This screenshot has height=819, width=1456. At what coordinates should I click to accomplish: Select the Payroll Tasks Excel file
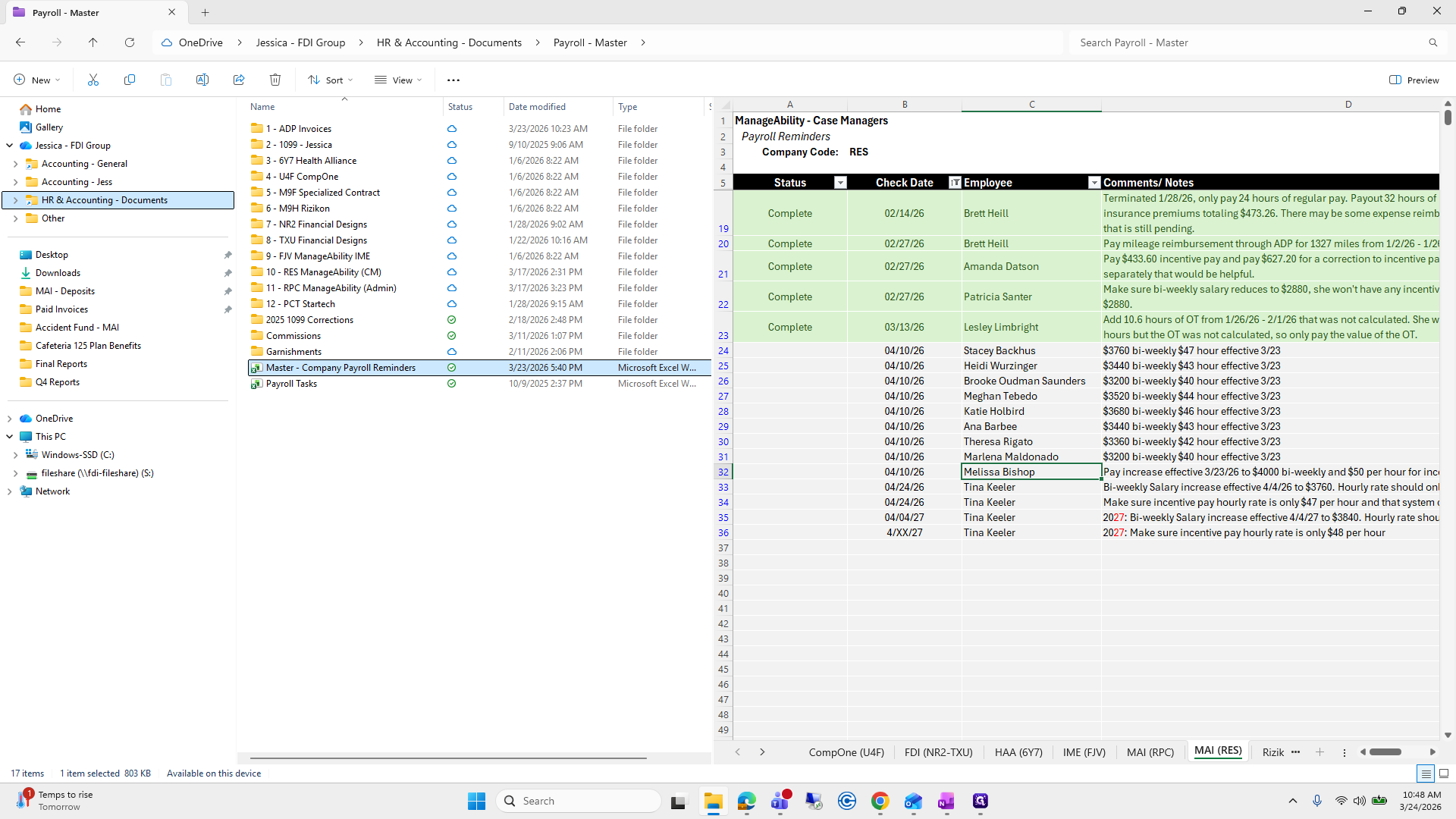point(479,384)
